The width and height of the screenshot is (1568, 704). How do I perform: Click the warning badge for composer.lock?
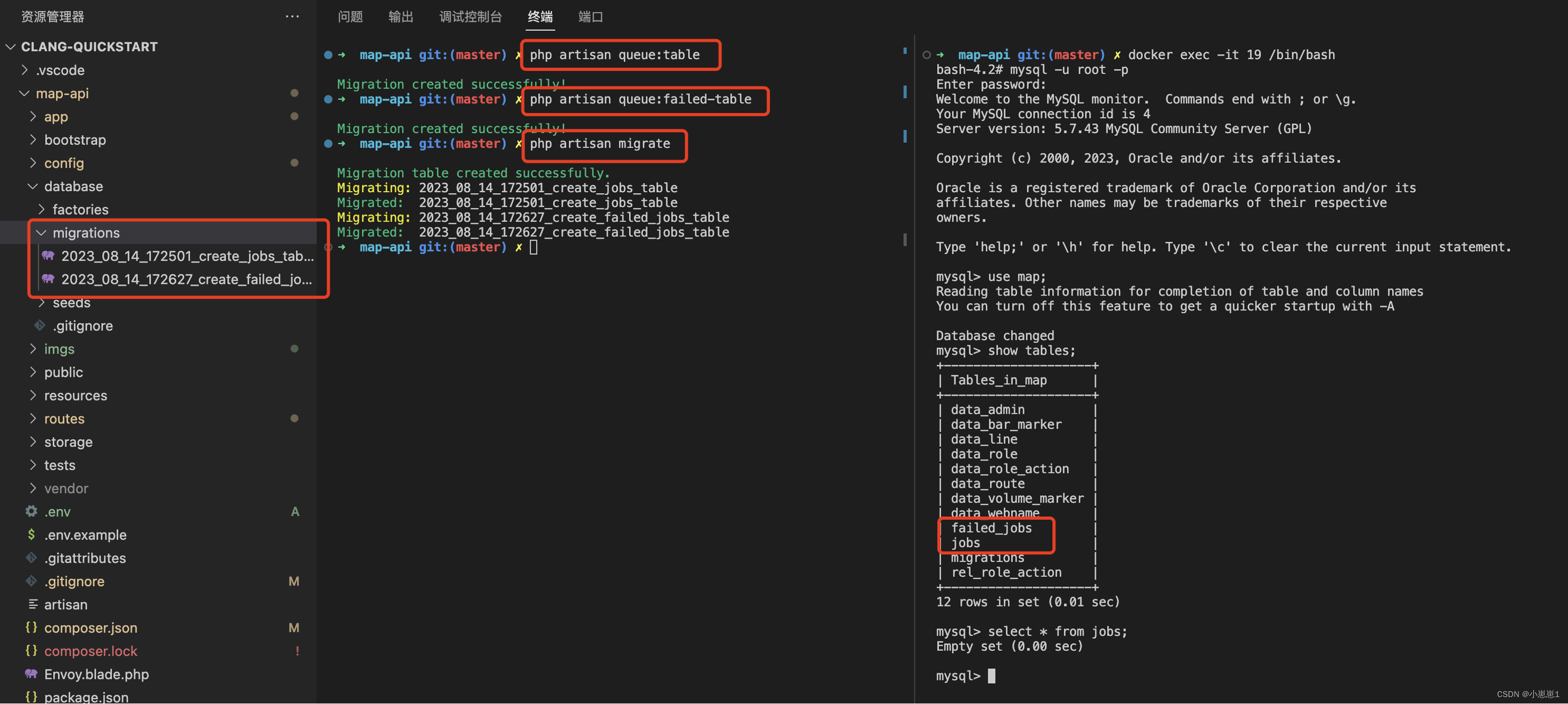point(297,651)
